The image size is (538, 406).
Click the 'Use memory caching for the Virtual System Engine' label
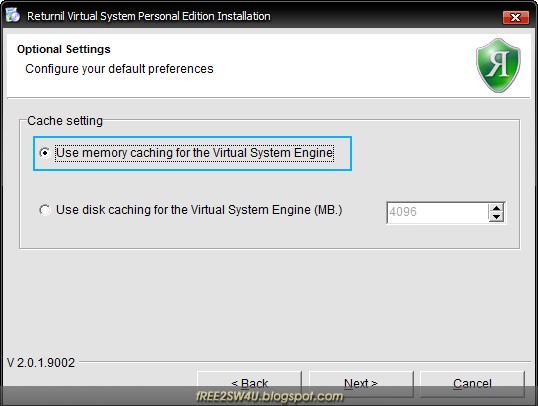point(195,153)
